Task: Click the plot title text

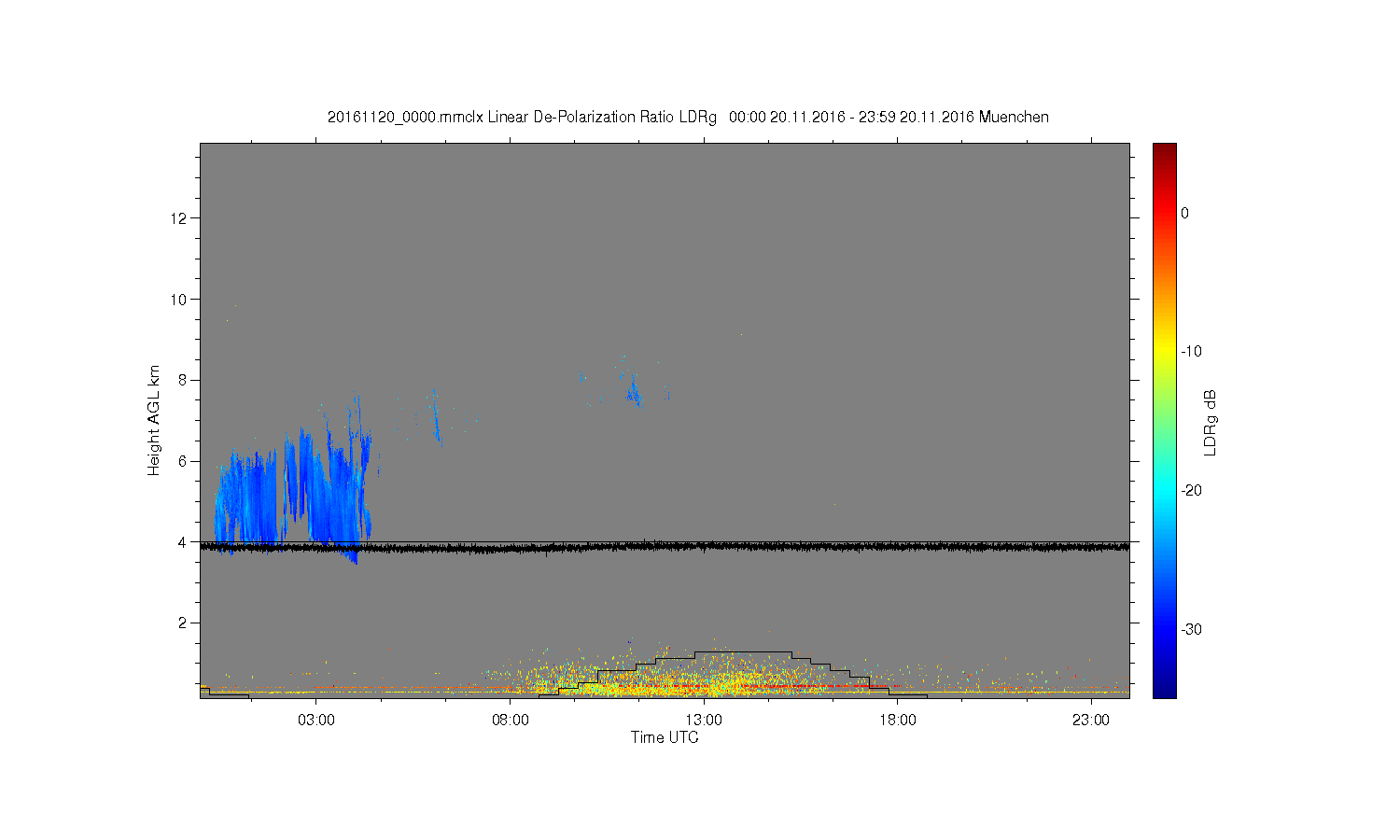Action: pos(688,118)
